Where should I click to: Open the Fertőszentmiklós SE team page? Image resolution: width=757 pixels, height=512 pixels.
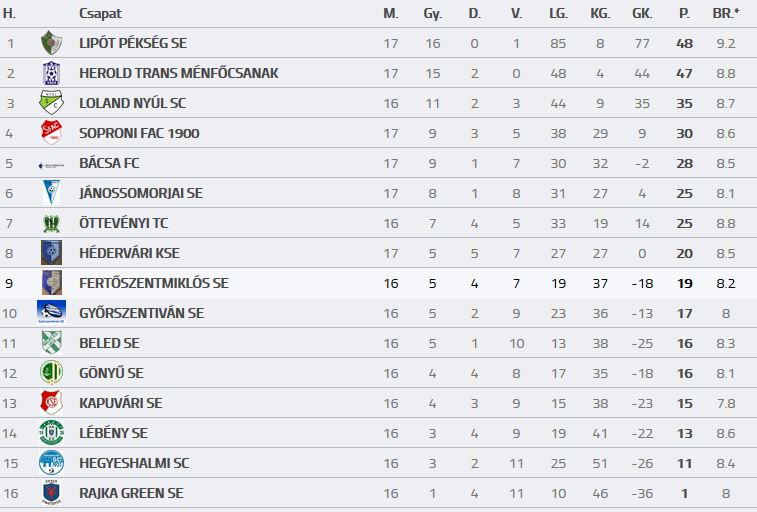tap(153, 283)
